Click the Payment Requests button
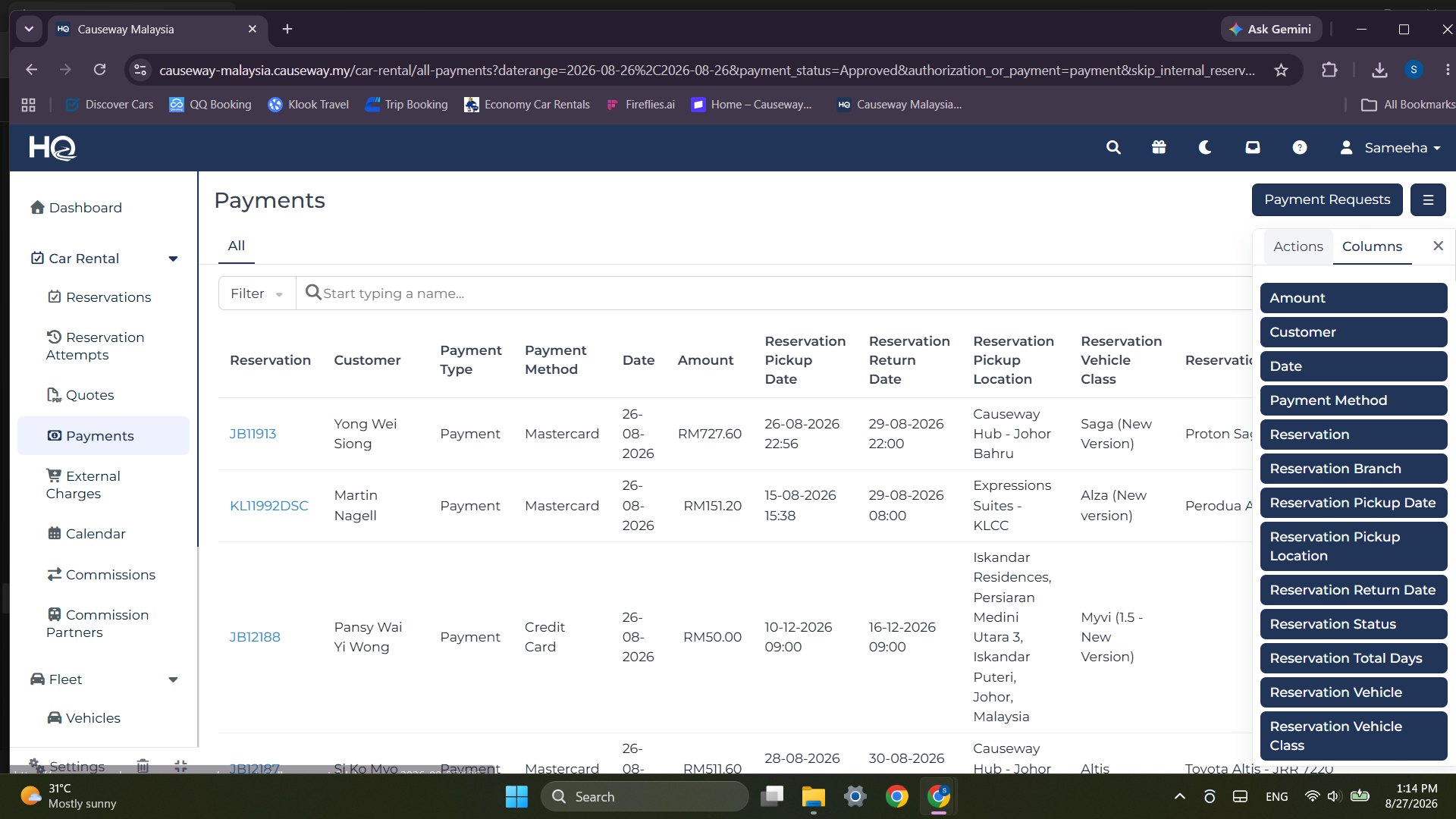Image resolution: width=1456 pixels, height=819 pixels. pyautogui.click(x=1327, y=200)
